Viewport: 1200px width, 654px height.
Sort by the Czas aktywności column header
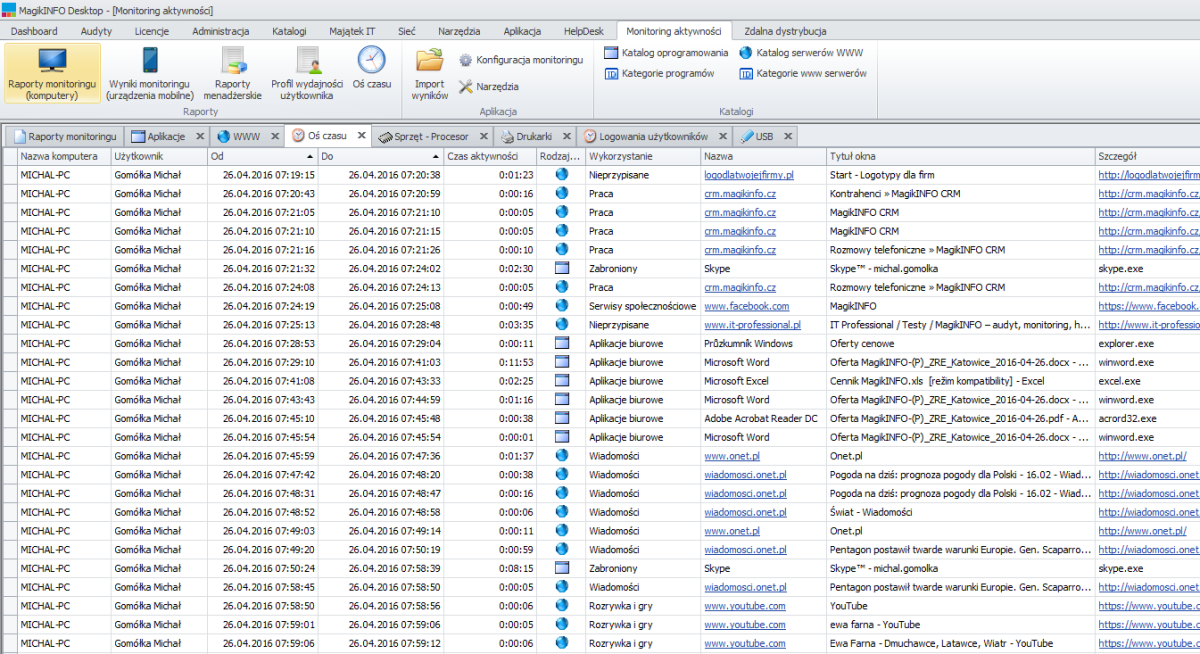(490, 156)
